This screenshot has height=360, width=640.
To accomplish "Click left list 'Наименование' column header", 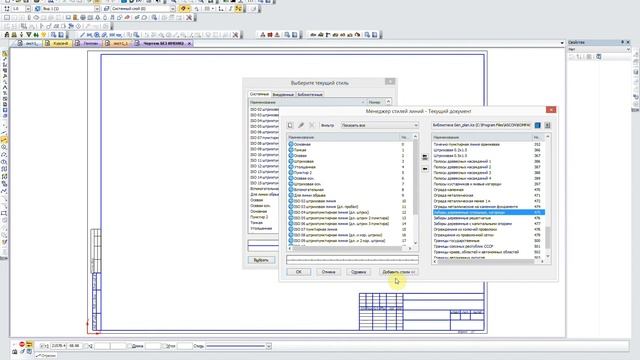I will 343,137.
